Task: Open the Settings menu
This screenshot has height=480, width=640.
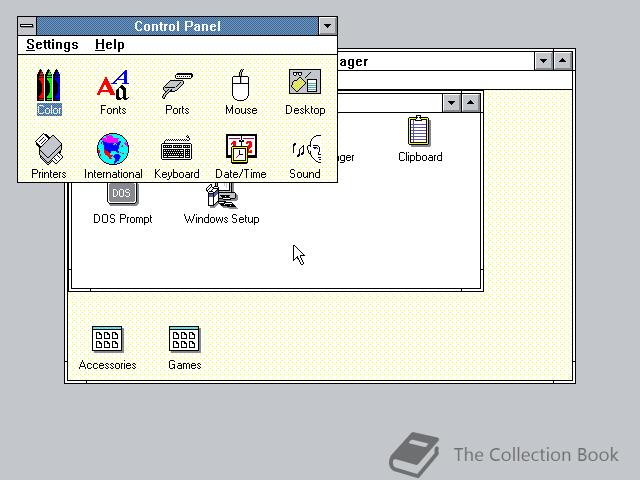Action: pos(52,44)
